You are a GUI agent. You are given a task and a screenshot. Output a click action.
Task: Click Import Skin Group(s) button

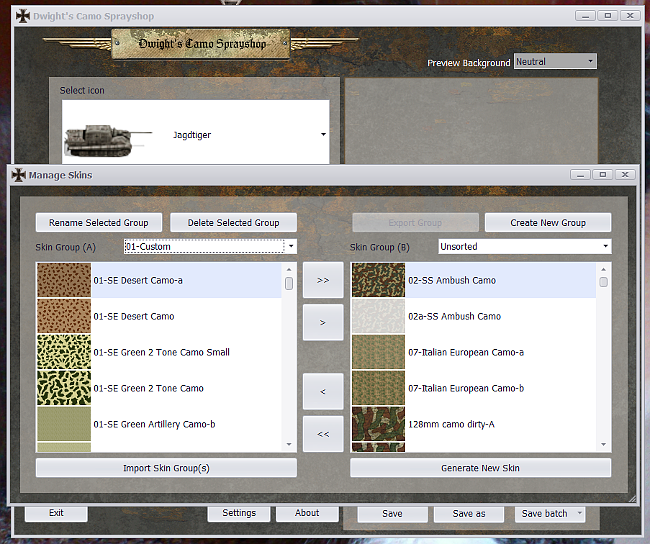[166, 468]
